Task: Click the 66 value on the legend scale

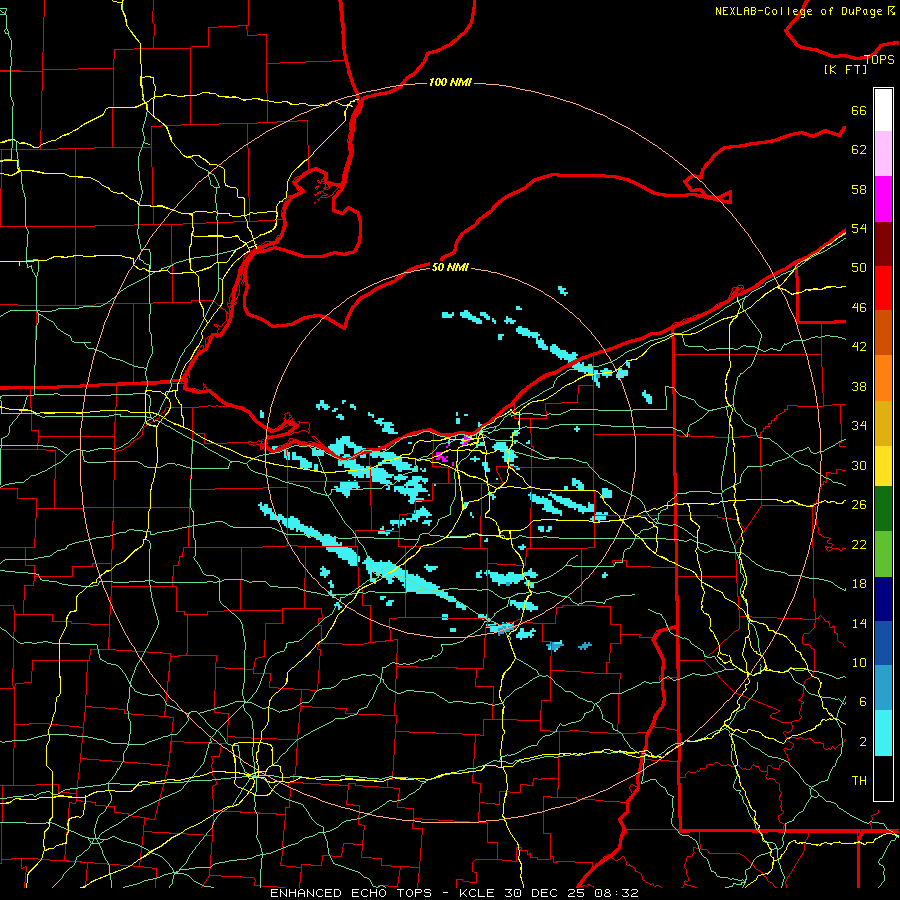Action: point(859,111)
